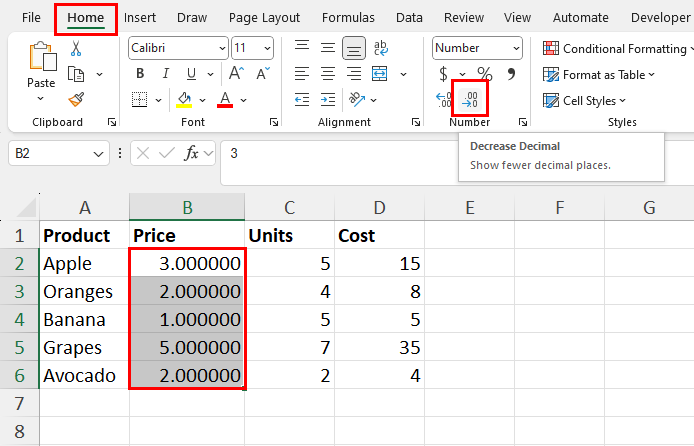Open Name Box dropdown showing B2
The image size is (694, 446).
pos(98,154)
